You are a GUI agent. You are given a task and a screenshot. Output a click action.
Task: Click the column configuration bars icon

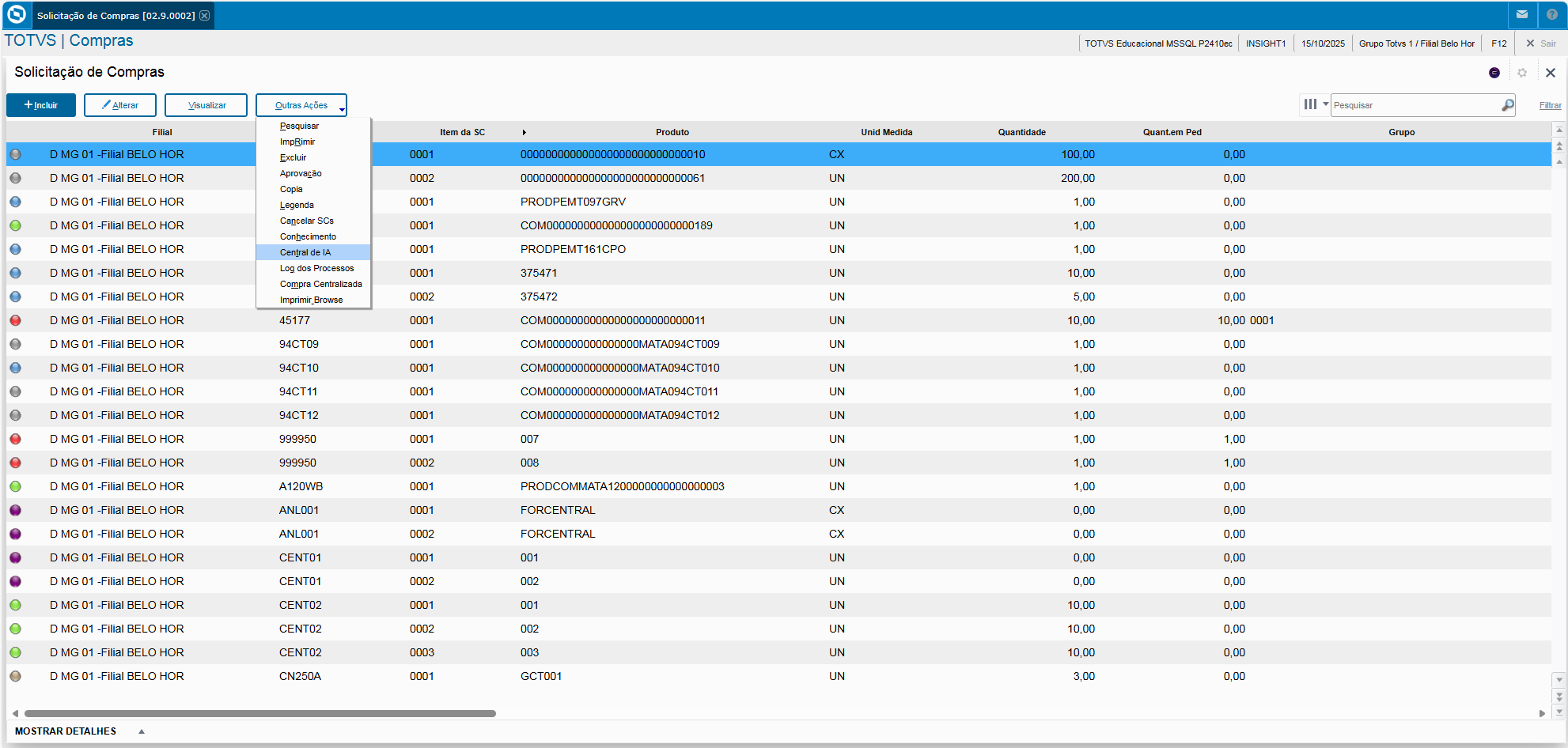pyautogui.click(x=1311, y=104)
